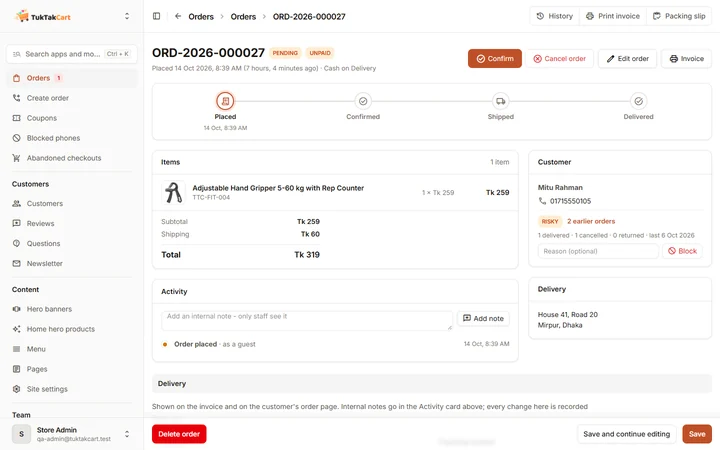Click the Confirmed step icon

point(363,101)
